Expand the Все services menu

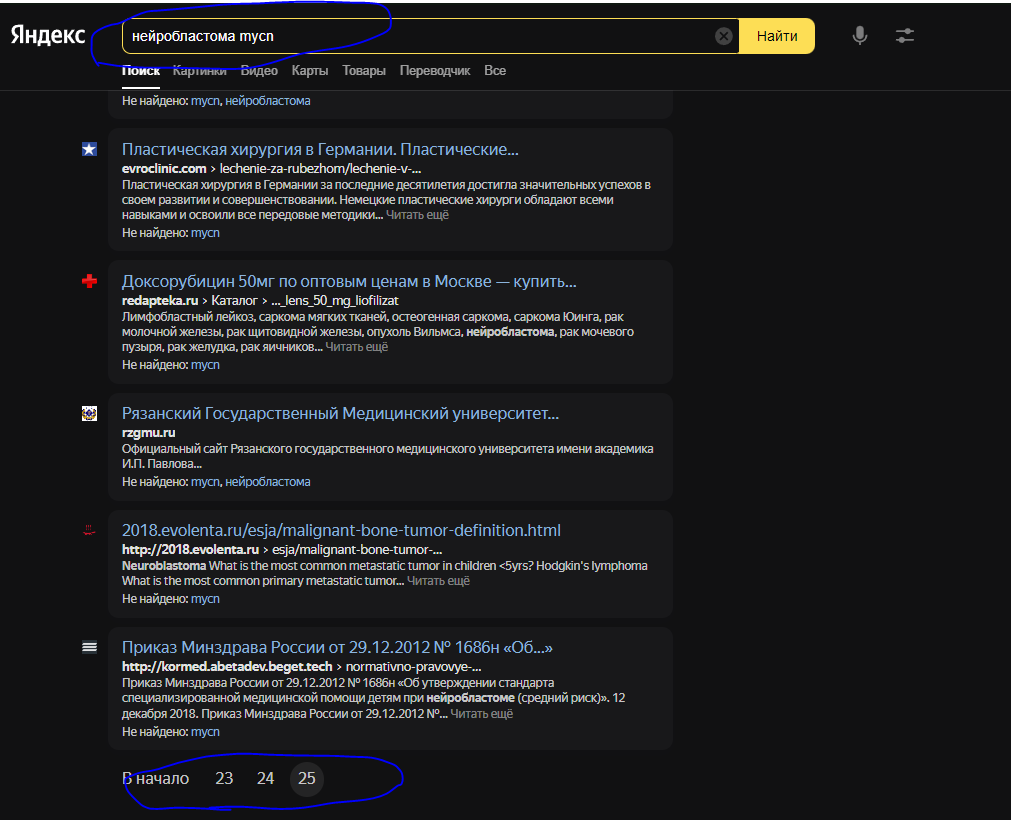495,71
